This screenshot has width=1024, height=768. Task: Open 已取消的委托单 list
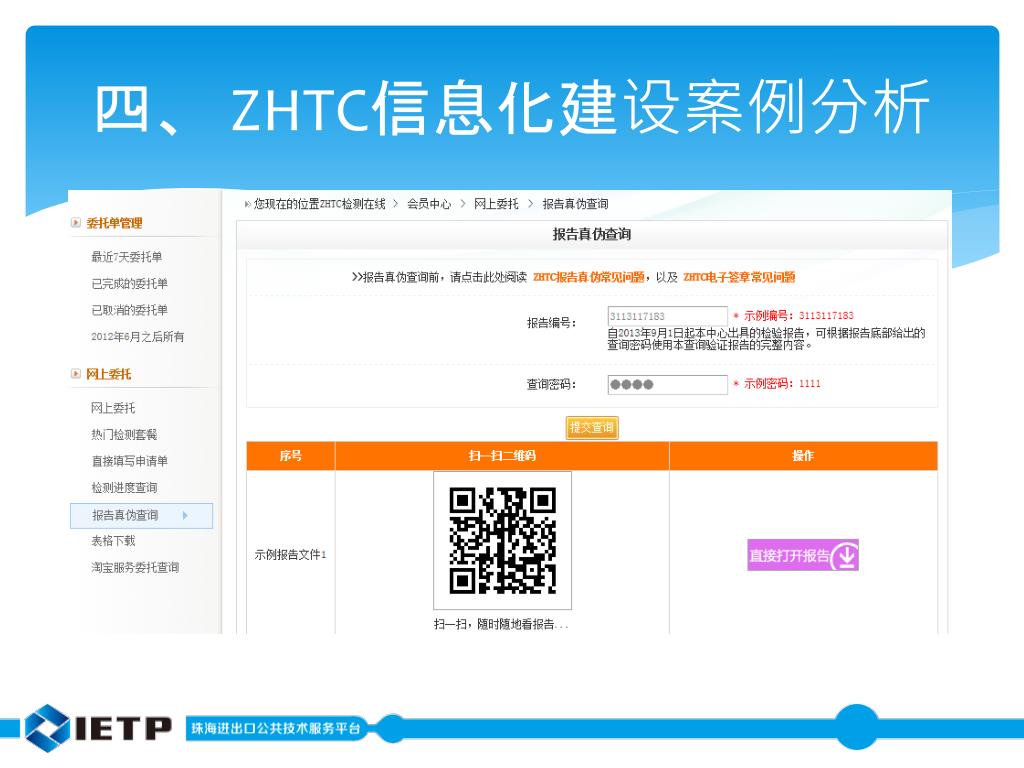tap(129, 310)
